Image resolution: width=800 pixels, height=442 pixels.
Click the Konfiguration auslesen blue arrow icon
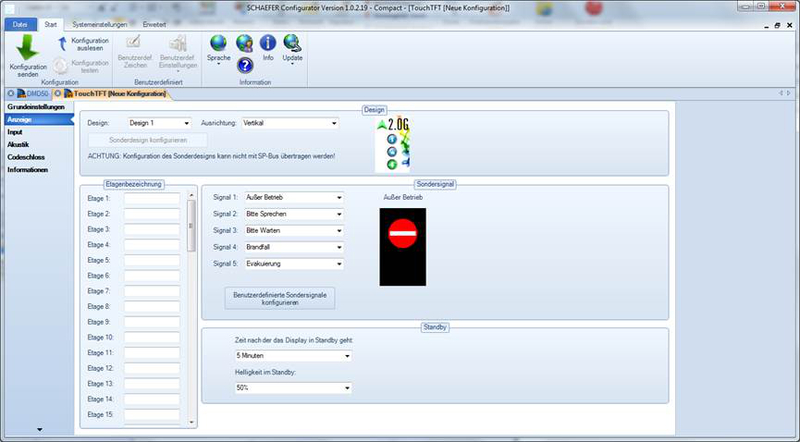click(x=62, y=44)
